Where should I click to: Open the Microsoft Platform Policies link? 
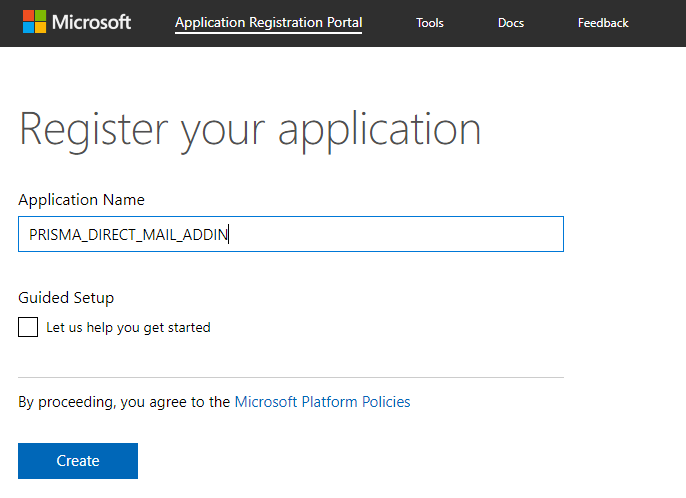pos(322,402)
